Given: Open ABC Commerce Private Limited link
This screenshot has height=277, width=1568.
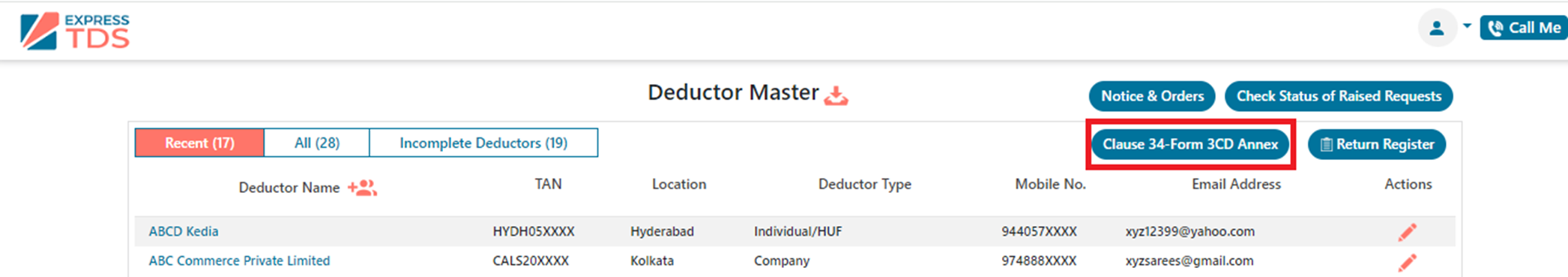Looking at the screenshot, I should (239, 260).
